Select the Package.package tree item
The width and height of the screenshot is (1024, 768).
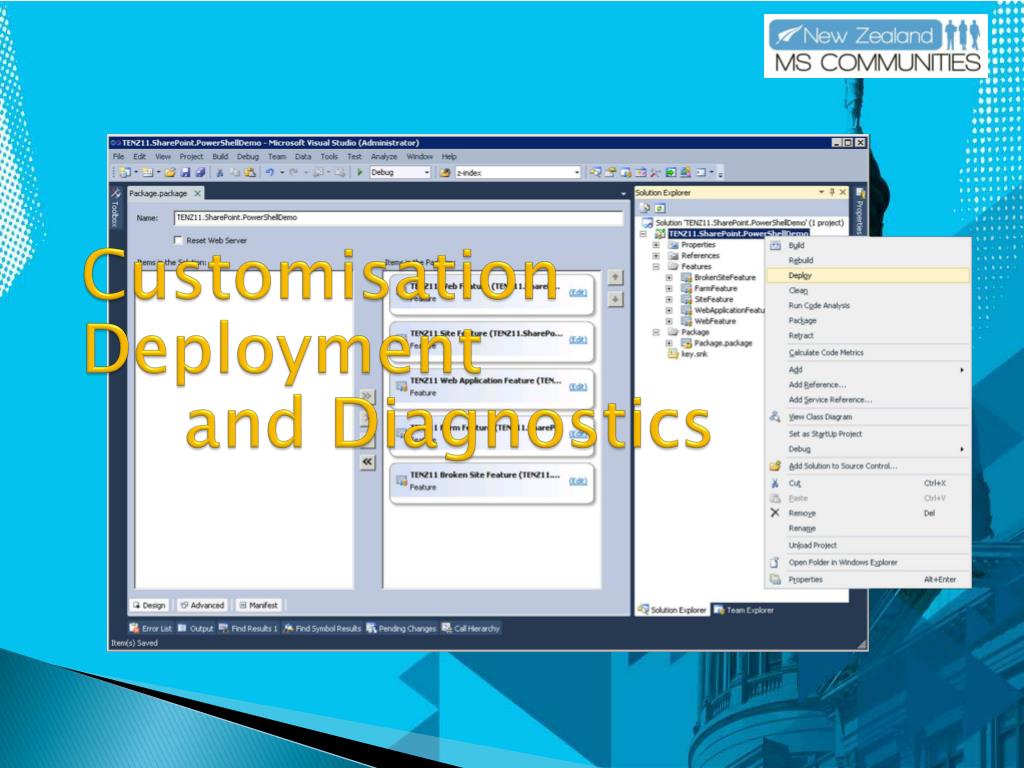pos(723,343)
